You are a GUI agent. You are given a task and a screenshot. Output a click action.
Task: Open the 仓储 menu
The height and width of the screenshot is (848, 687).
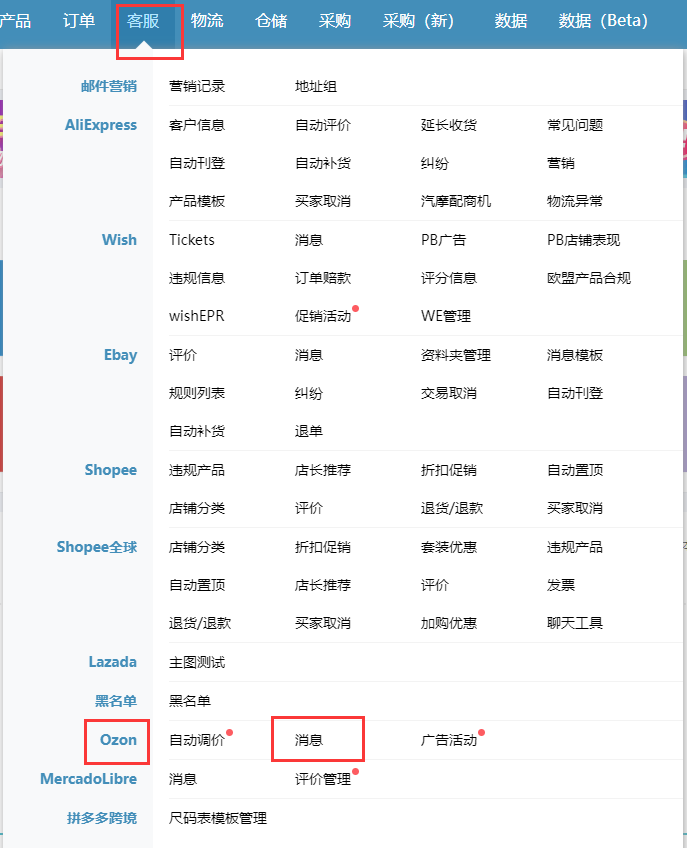(271, 21)
